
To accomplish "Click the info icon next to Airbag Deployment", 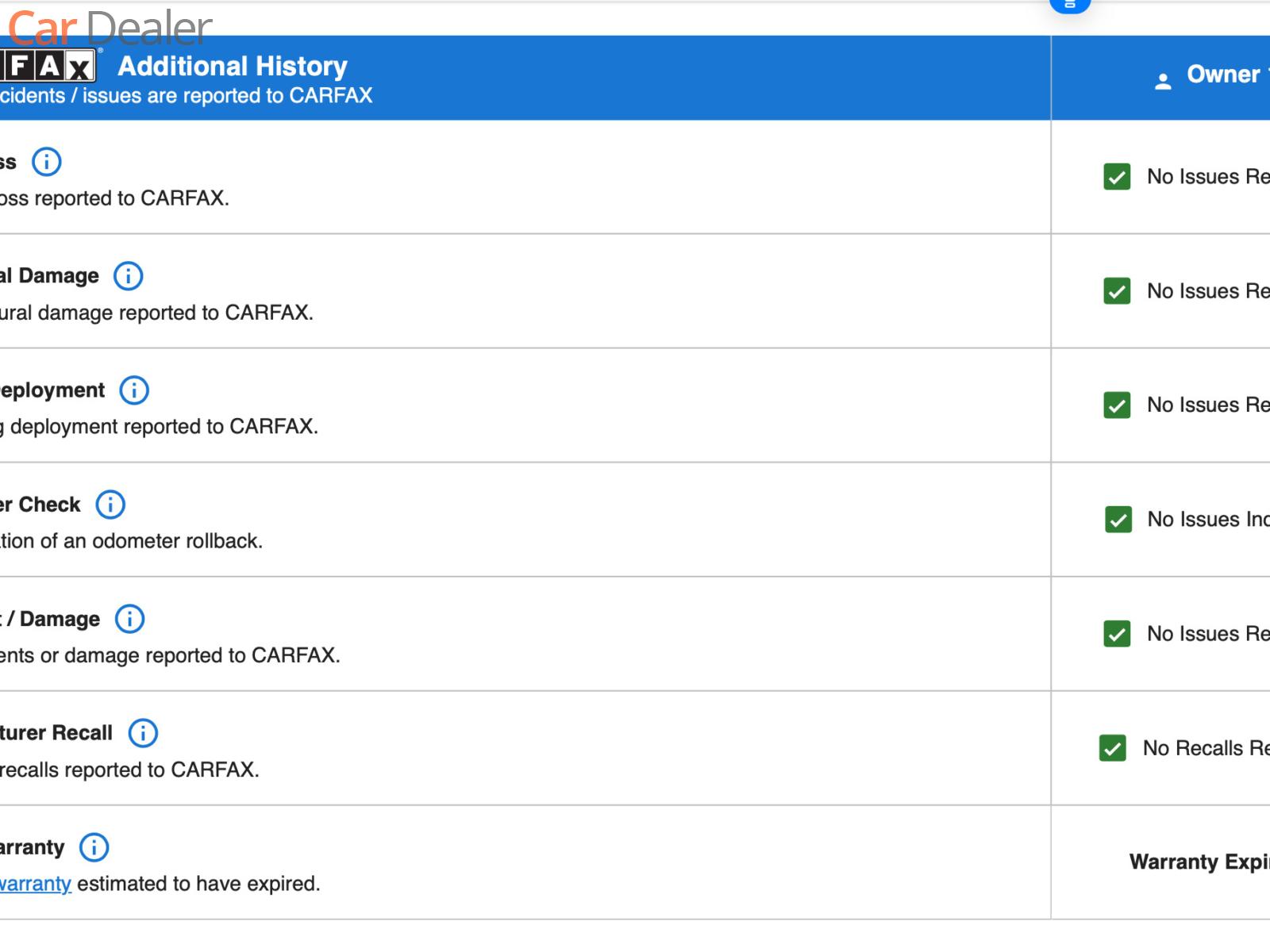I will click(134, 390).
